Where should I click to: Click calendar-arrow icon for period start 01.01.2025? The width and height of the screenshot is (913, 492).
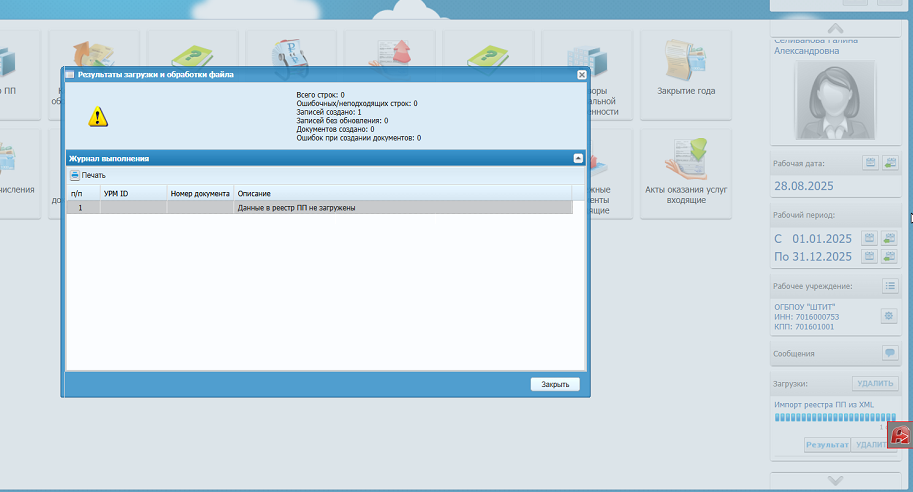click(x=889, y=238)
